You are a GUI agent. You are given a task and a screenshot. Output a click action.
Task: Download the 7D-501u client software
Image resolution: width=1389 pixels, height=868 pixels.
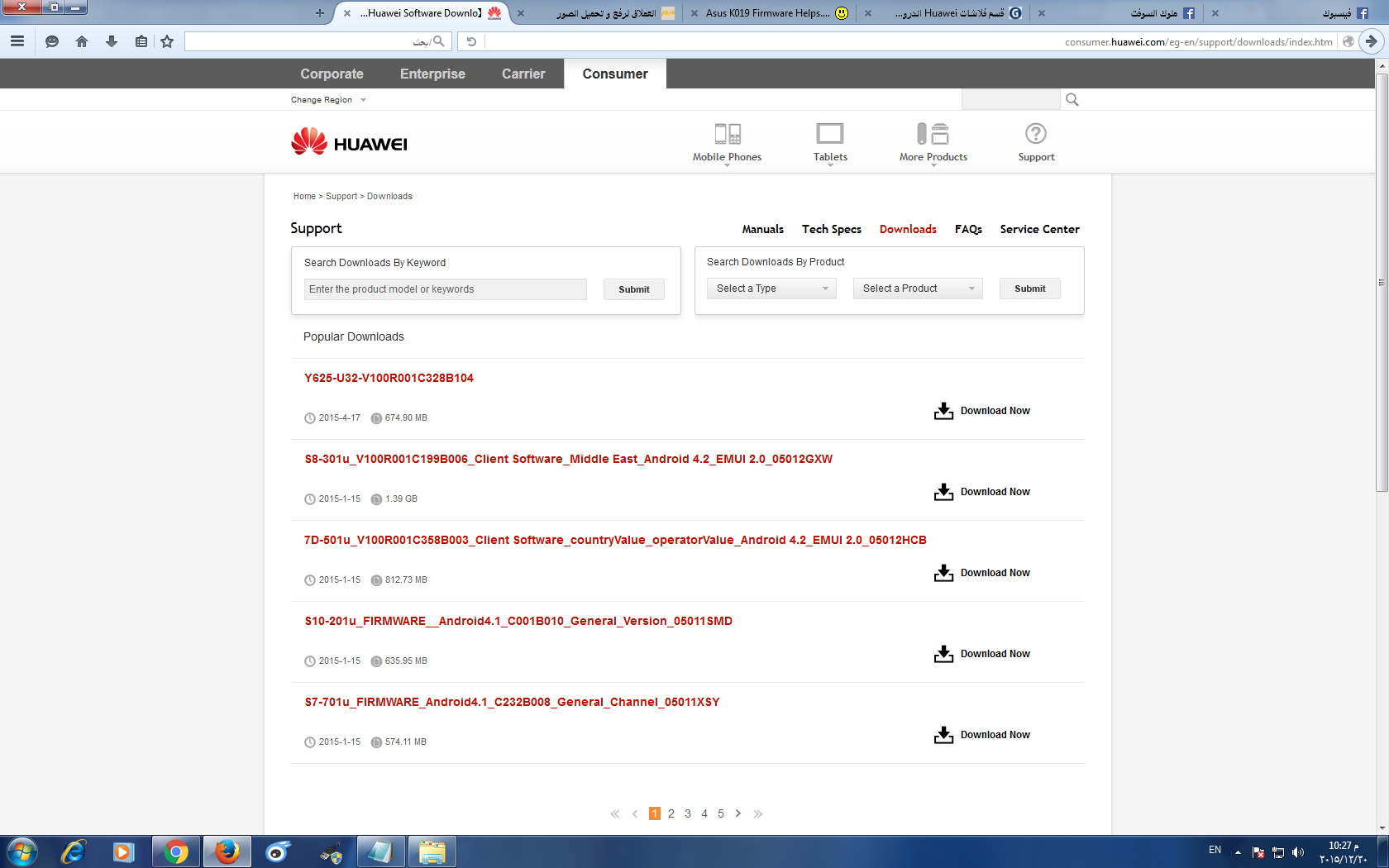pyautogui.click(x=982, y=573)
